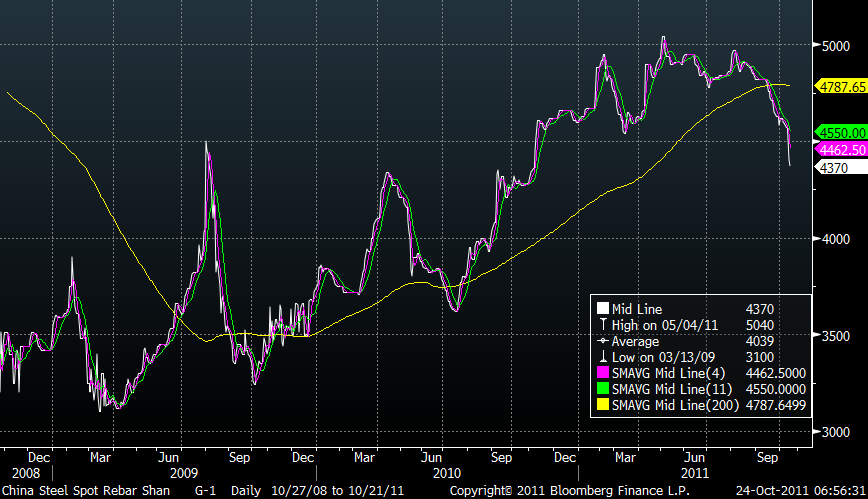Open the Daily periodicity setting

[x=244, y=491]
